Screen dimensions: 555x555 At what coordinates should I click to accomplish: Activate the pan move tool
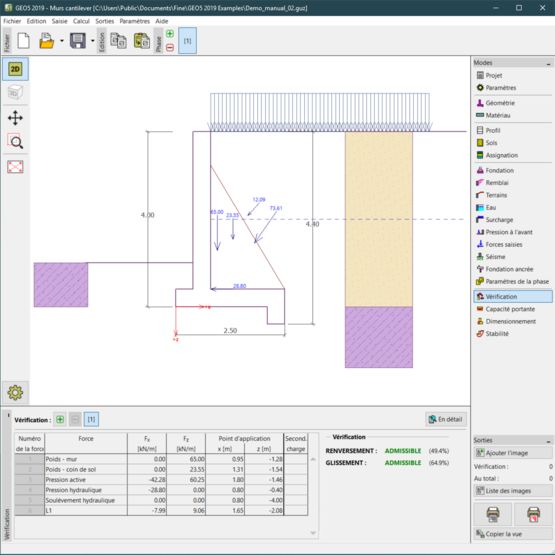click(x=15, y=118)
